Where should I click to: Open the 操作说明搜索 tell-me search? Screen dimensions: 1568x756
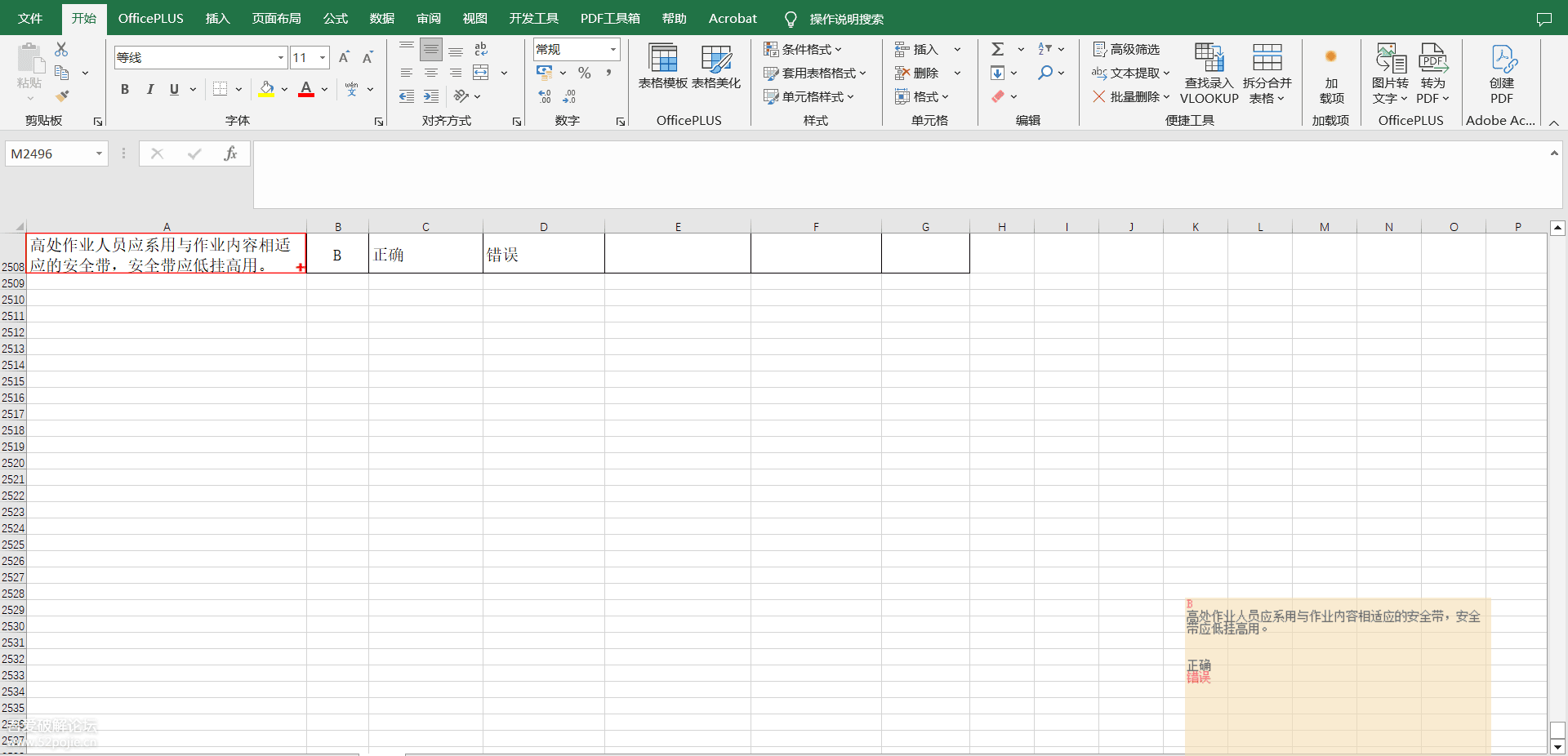[835, 19]
